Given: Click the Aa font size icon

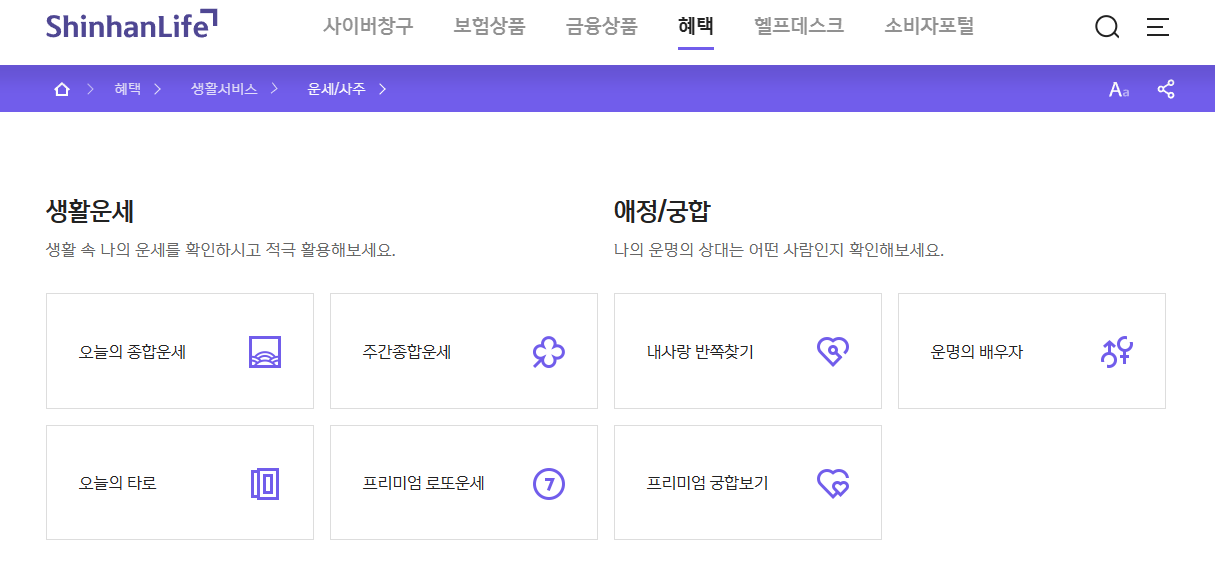Looking at the screenshot, I should tap(1117, 88).
